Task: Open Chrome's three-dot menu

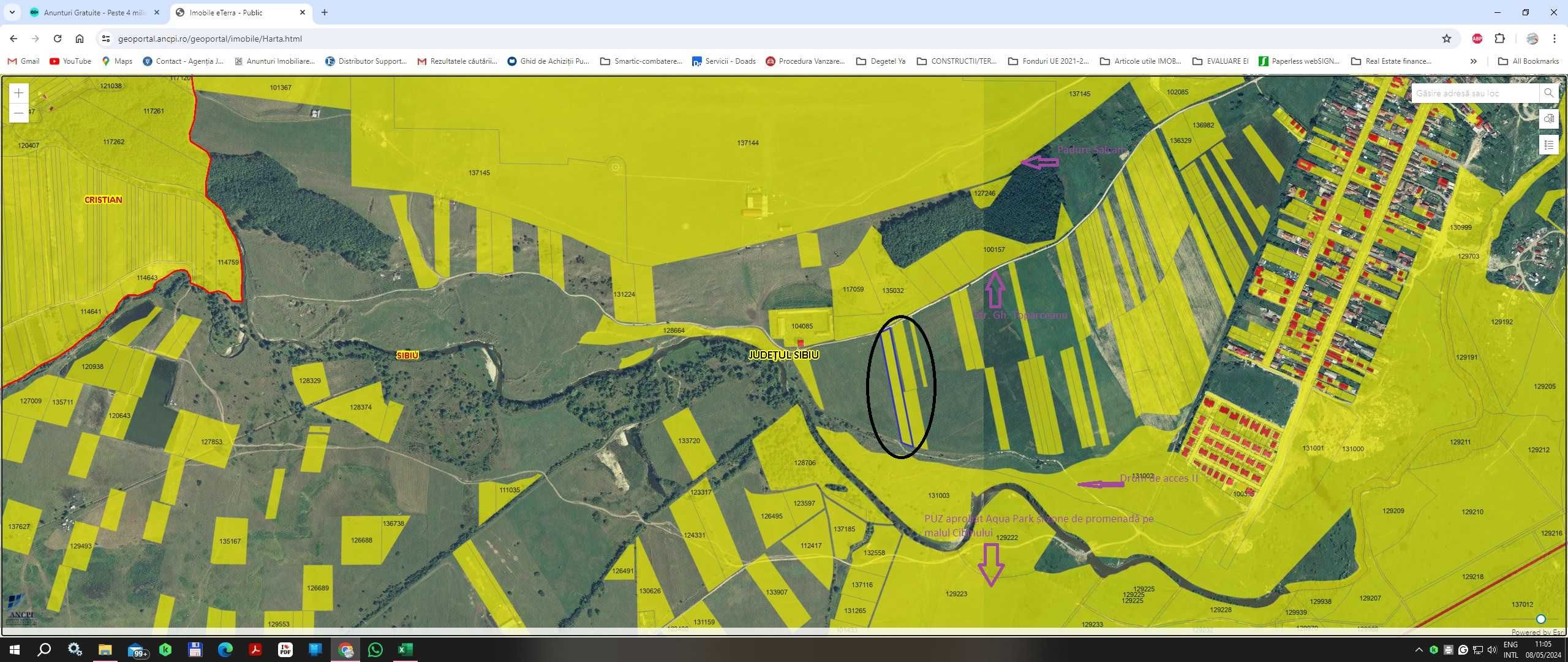Action: click(1555, 39)
